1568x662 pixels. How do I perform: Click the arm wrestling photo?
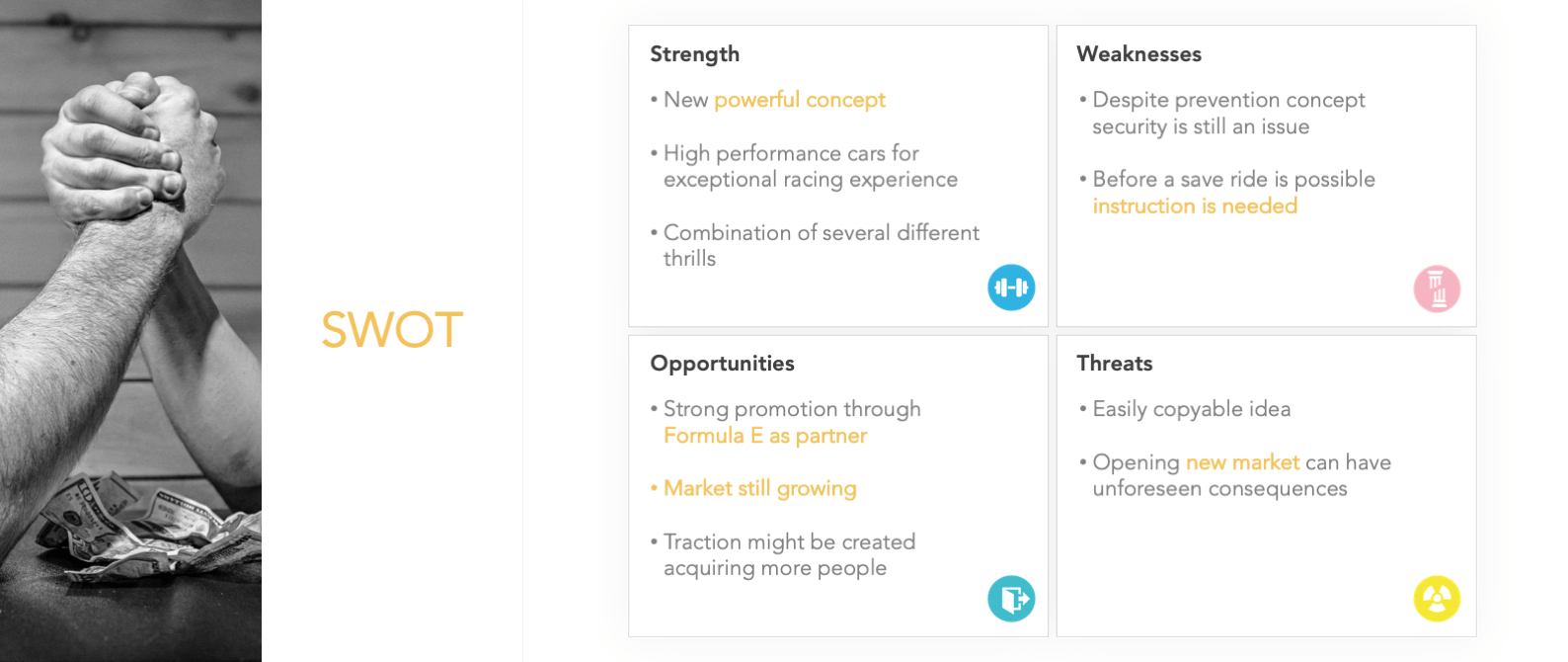130,331
